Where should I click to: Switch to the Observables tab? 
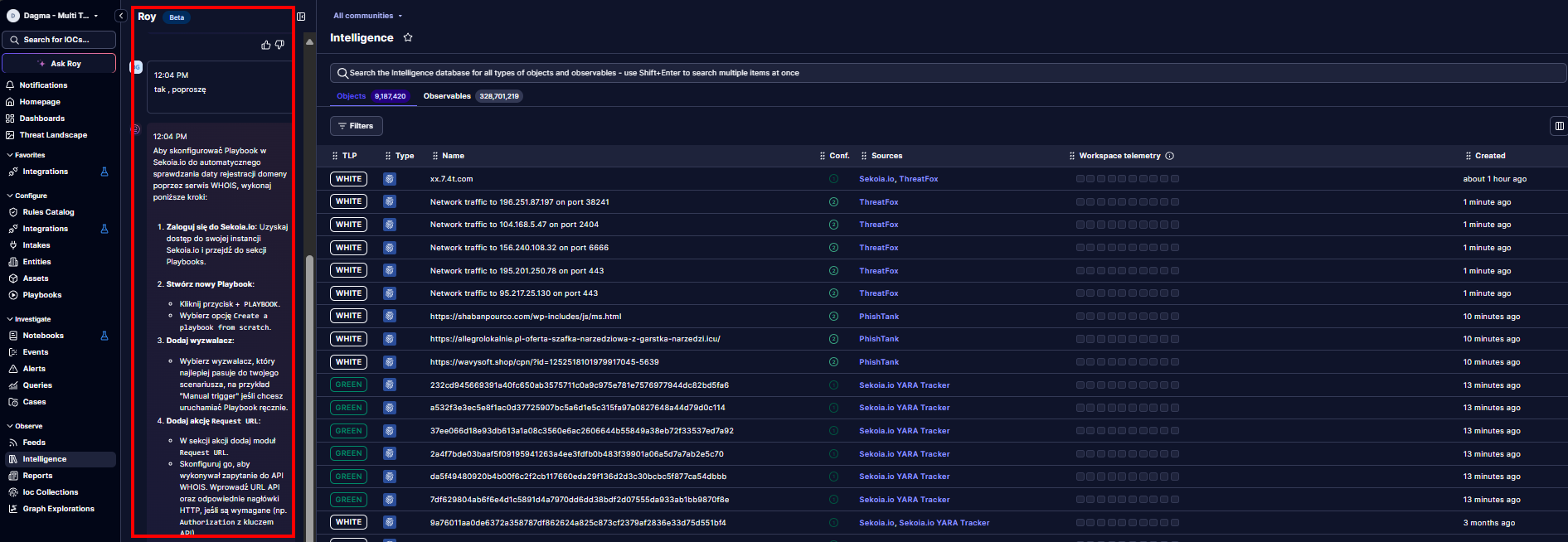447,96
